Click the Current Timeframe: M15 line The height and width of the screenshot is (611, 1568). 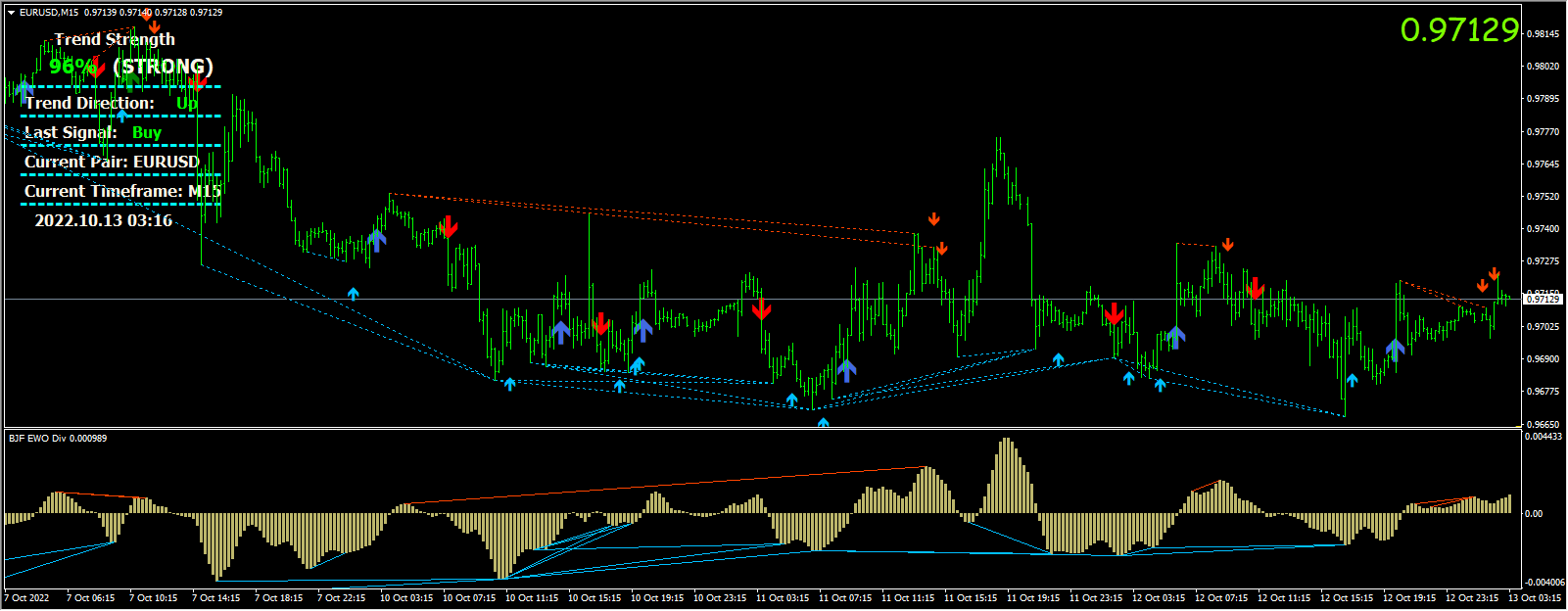tap(122, 191)
